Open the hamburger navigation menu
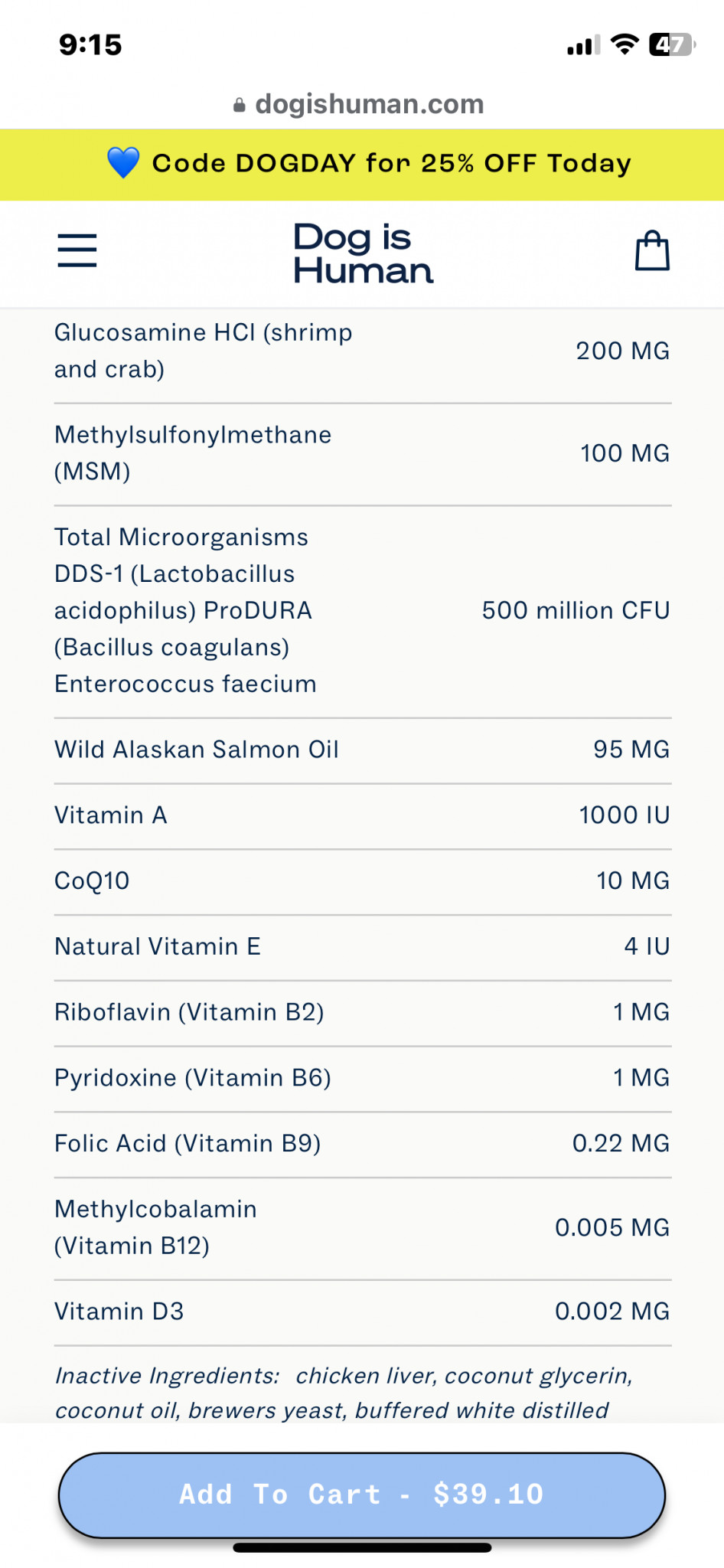This screenshot has height=1568, width=724. point(77,250)
